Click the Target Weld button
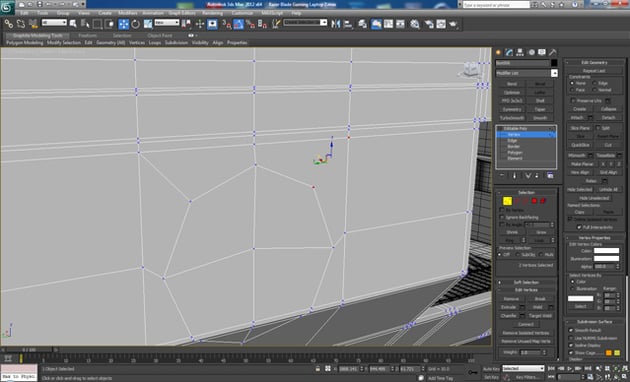The width and height of the screenshot is (630, 382). (x=540, y=316)
